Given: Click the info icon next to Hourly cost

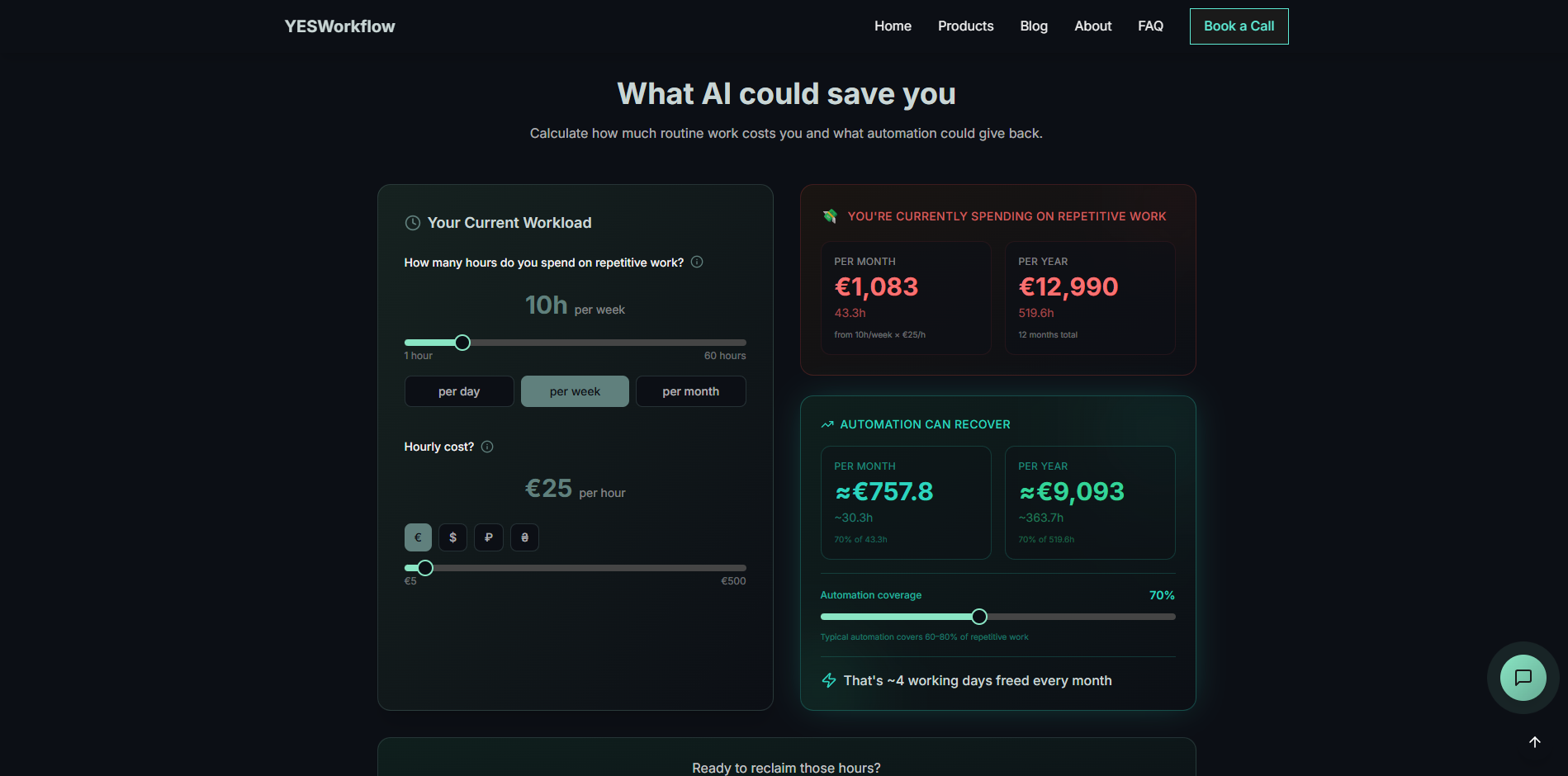Looking at the screenshot, I should point(487,447).
